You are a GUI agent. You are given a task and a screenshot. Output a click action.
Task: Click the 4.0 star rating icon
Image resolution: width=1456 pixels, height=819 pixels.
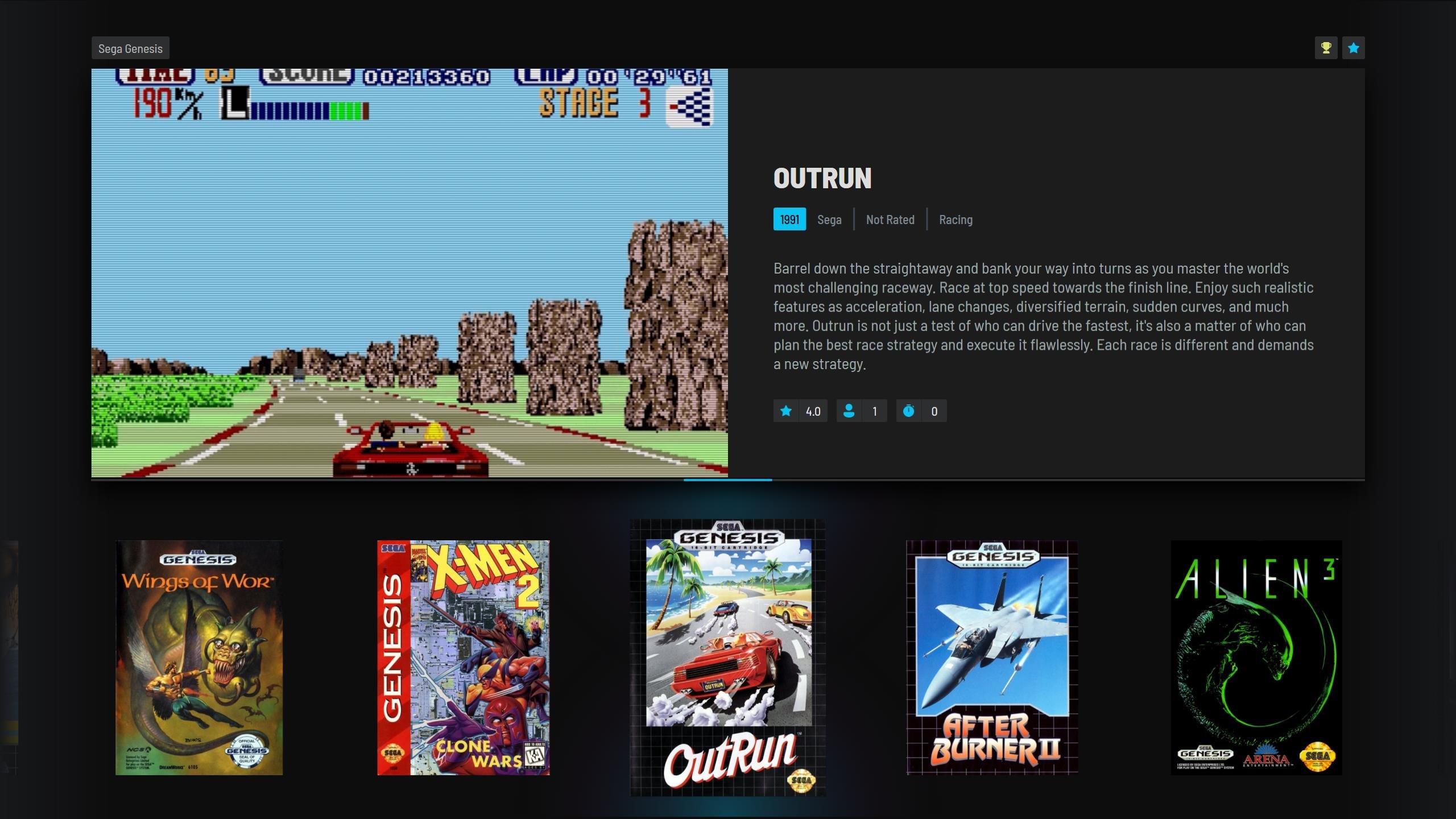click(786, 411)
